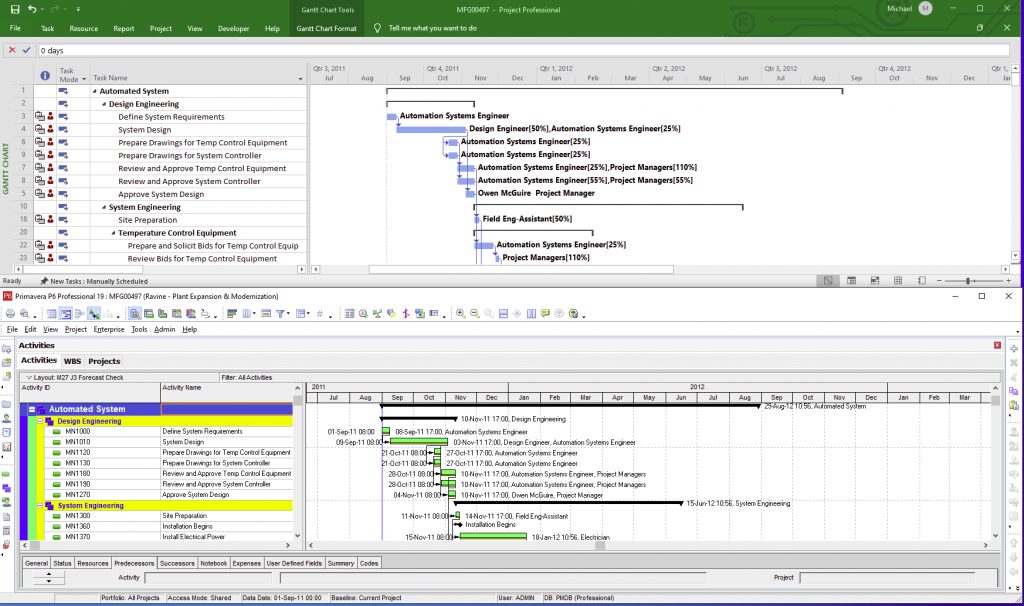Toggle the Activity Table layout button

[x=52, y=313]
